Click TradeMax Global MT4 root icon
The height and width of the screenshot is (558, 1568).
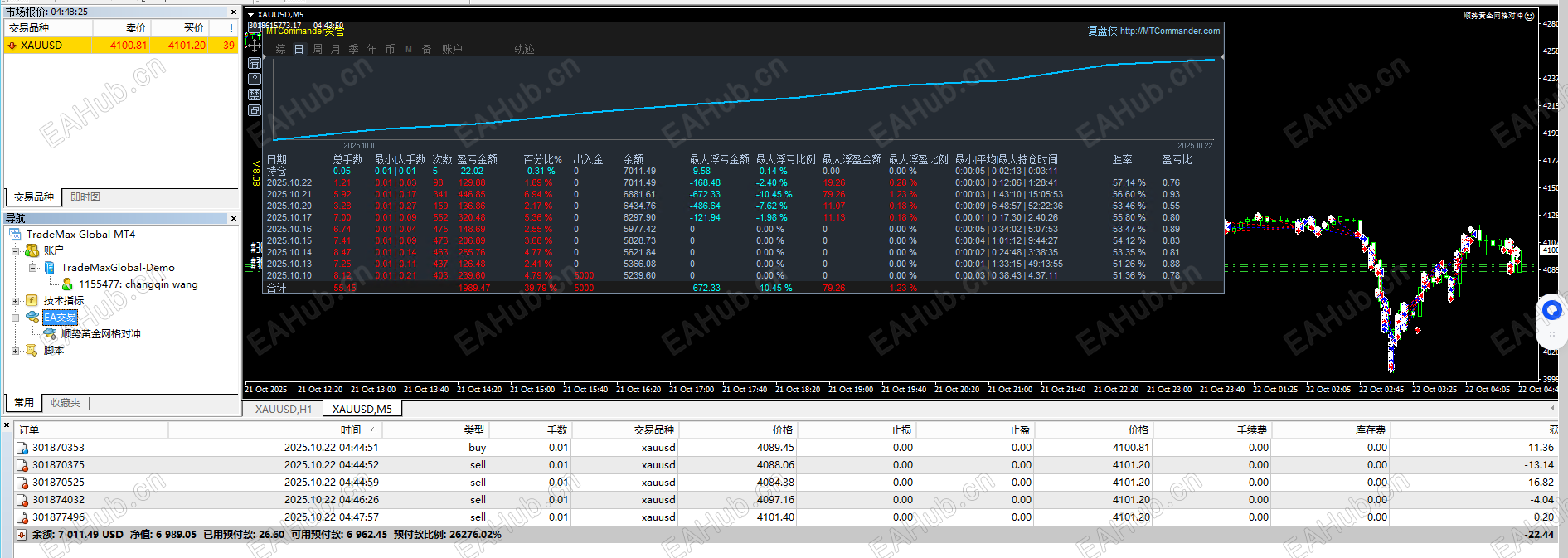[16, 234]
